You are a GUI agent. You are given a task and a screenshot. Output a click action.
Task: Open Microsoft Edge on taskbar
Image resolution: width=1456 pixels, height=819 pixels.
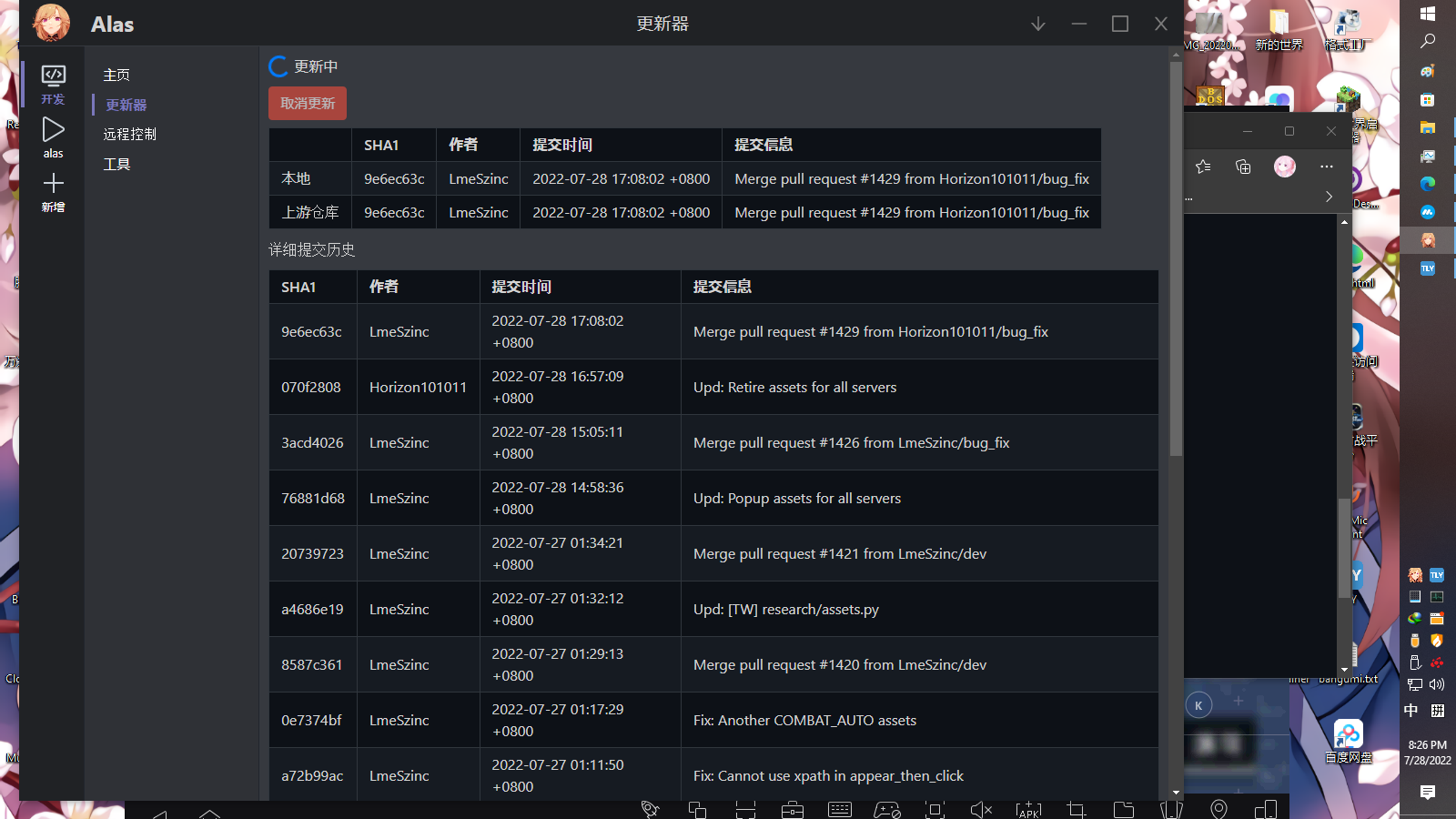1428,184
